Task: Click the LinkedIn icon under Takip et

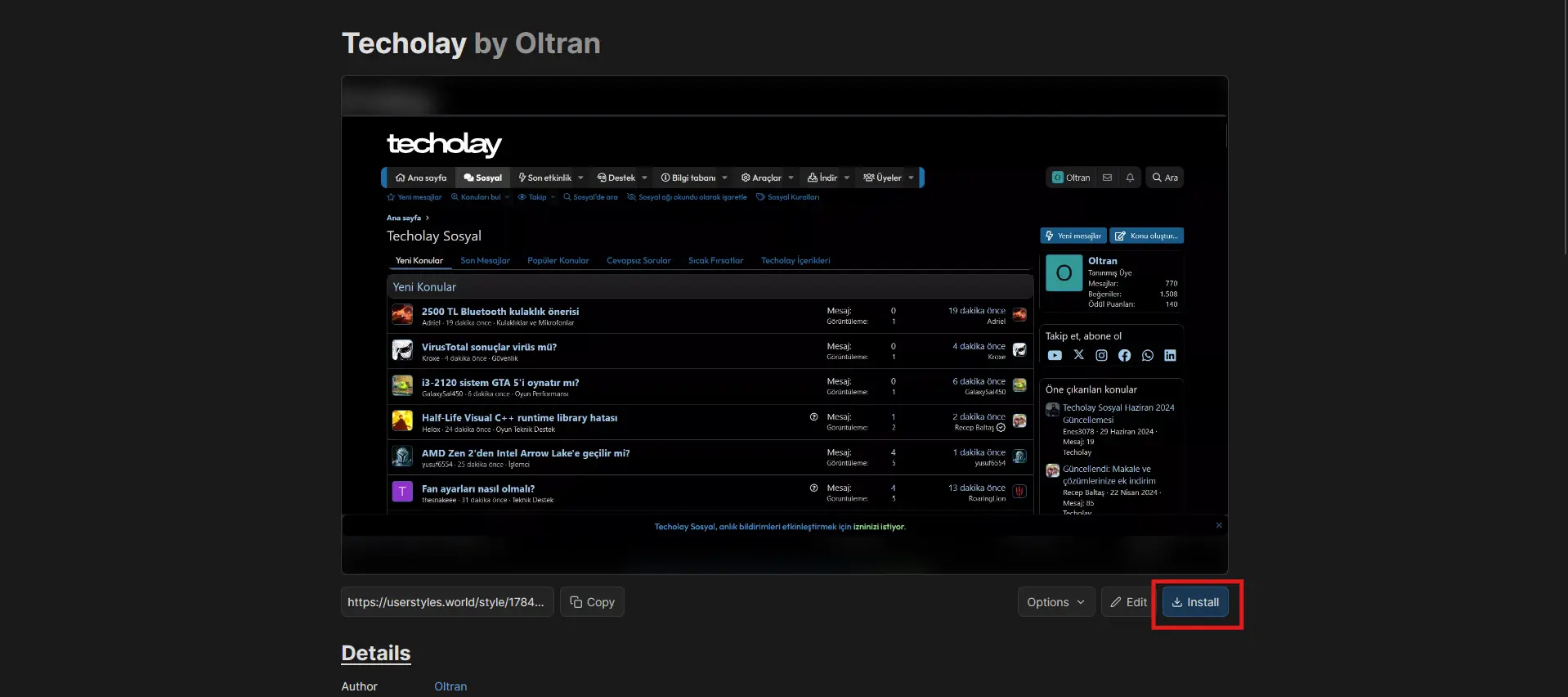Action: (1171, 355)
